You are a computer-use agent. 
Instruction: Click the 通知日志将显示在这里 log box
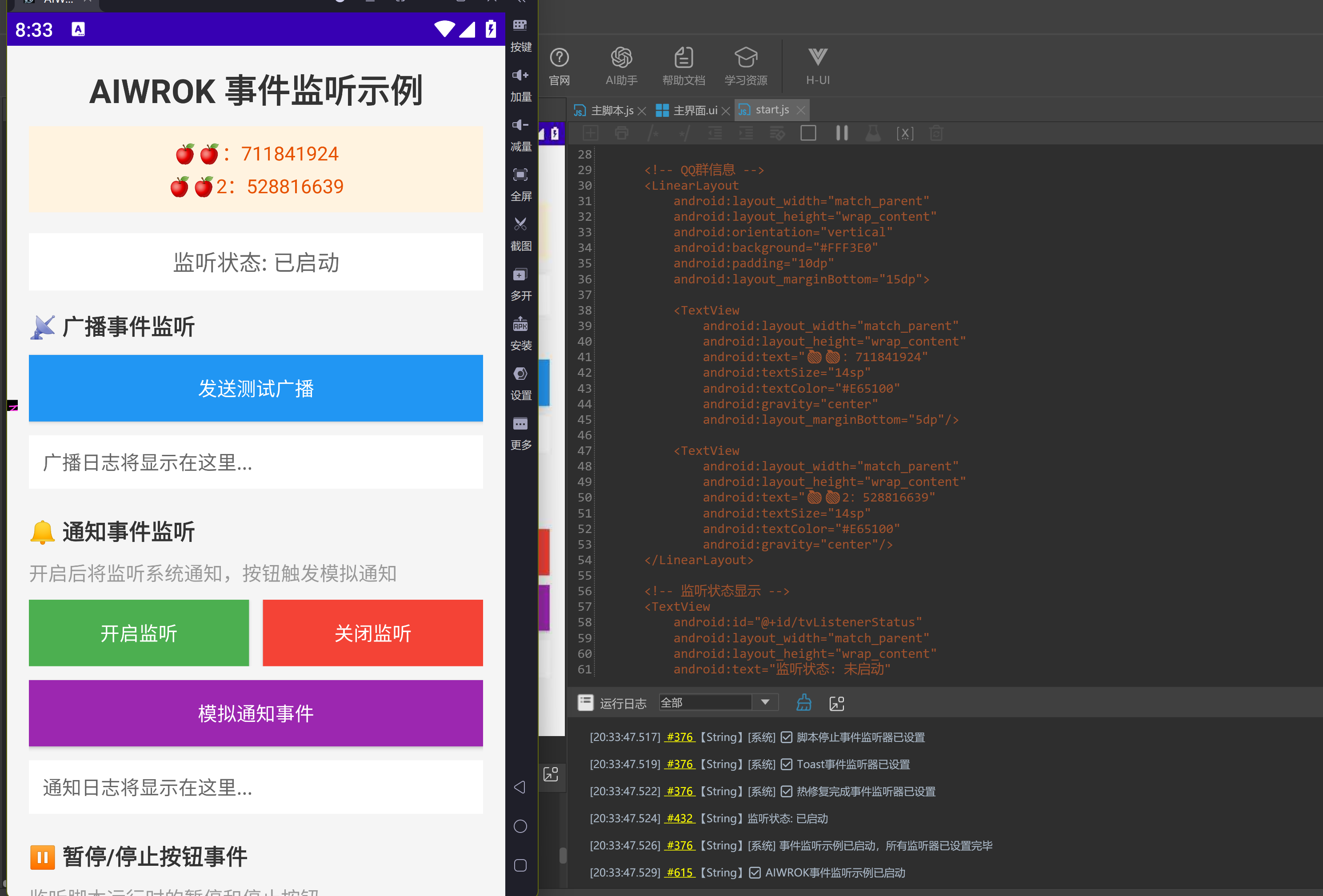[x=256, y=787]
